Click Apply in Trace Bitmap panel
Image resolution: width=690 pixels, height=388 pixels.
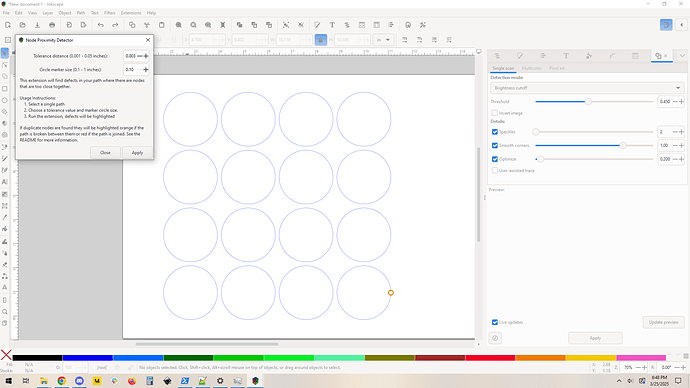(x=595, y=338)
